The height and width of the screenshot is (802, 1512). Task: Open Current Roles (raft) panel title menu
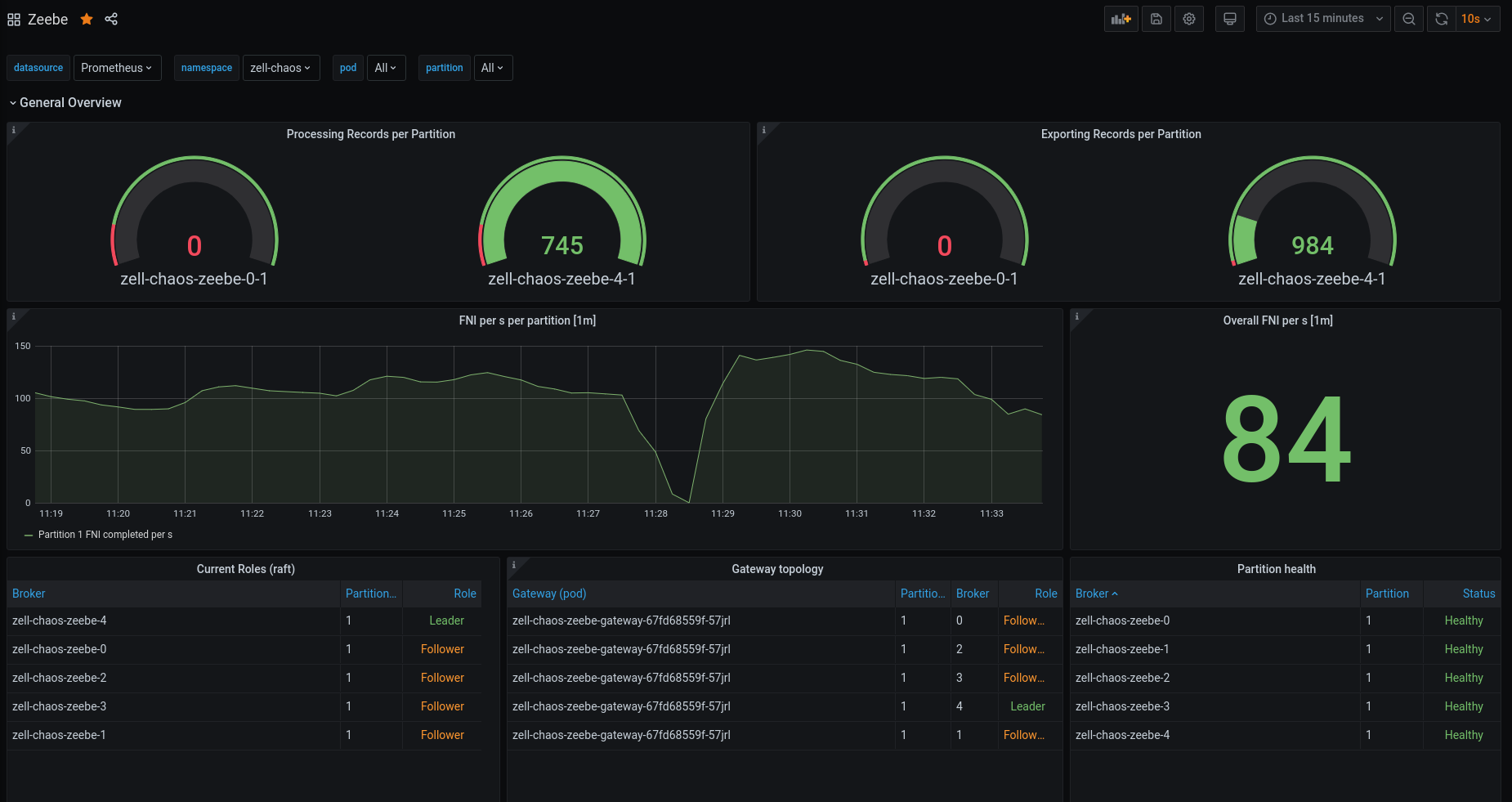point(246,569)
